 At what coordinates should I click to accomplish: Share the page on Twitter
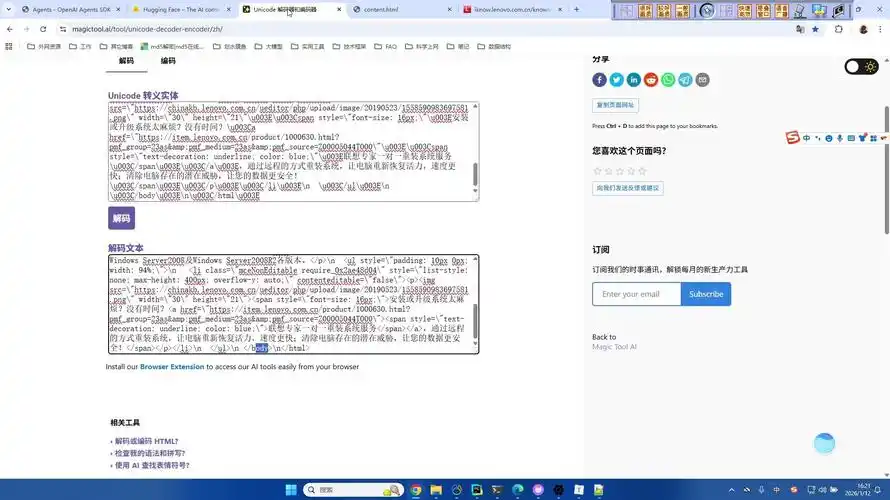[616, 80]
